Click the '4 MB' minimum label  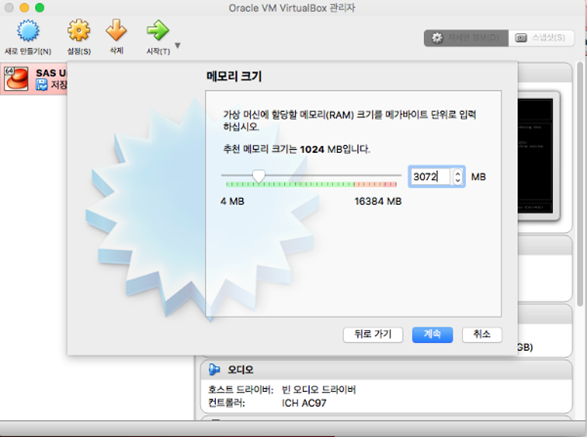[232, 201]
